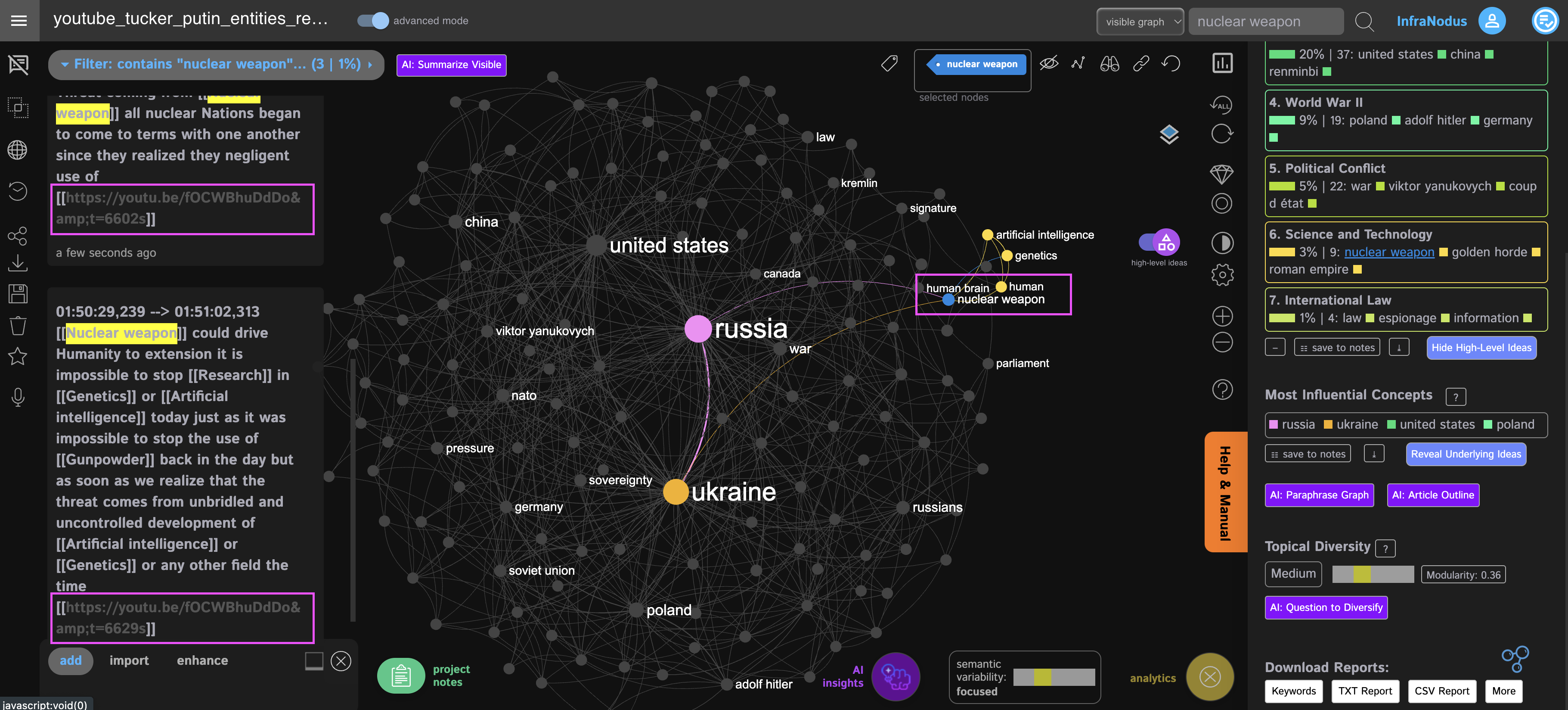Click the undo arrow icon
The height and width of the screenshot is (710, 1568).
pyautogui.click(x=1171, y=63)
